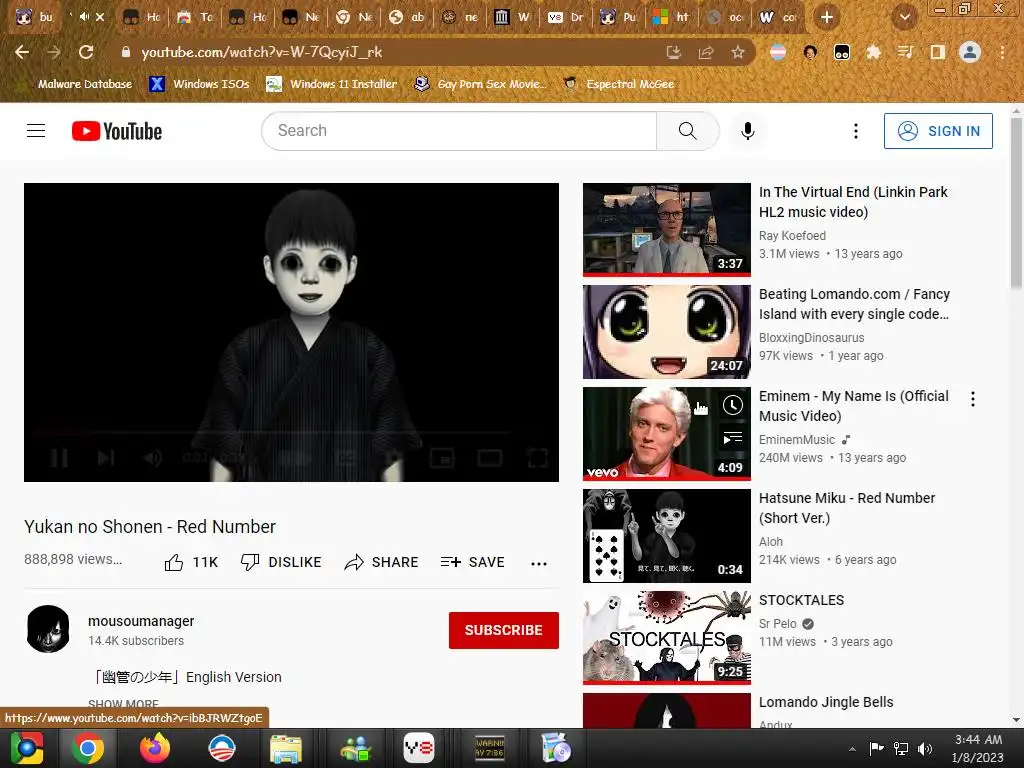Click the Start button on taskbar

27,748
